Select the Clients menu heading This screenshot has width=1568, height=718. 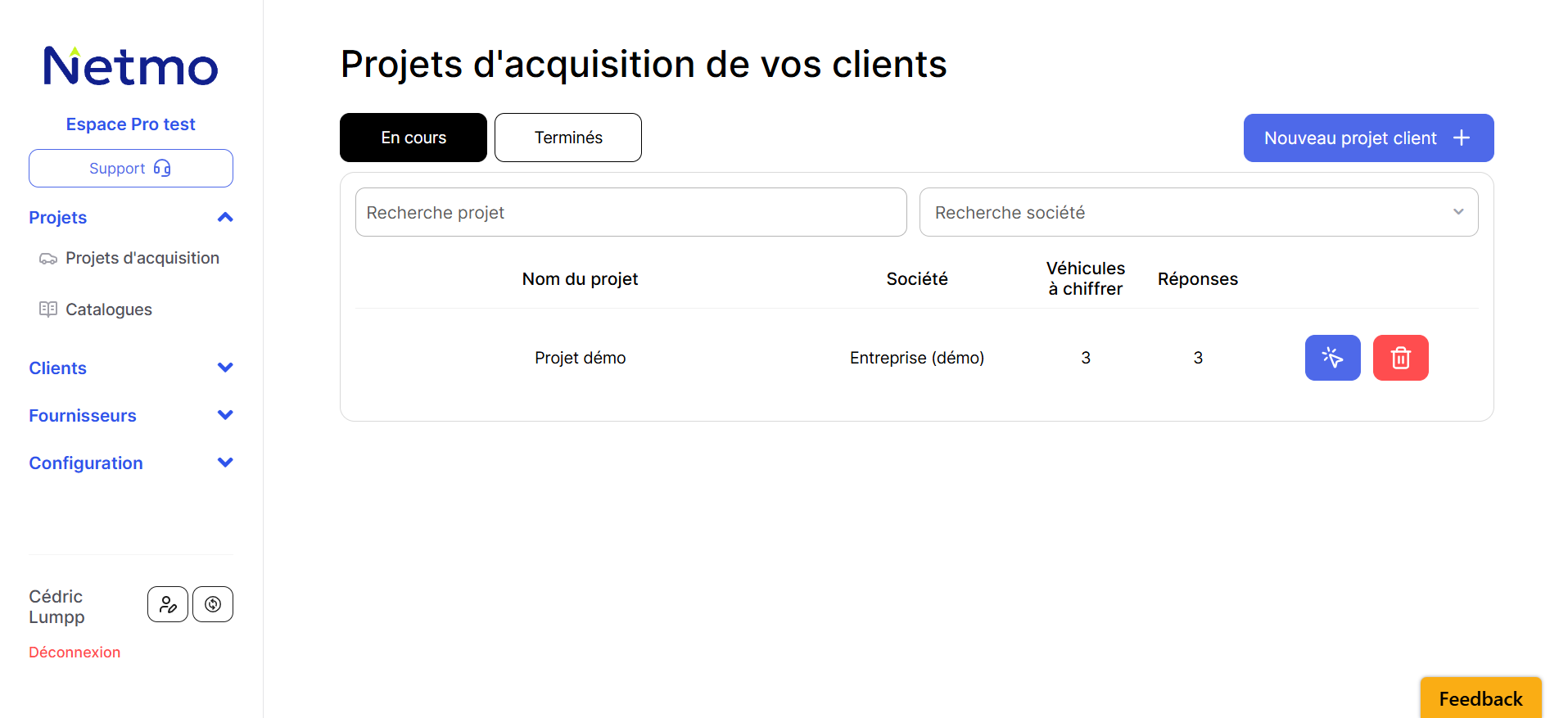(x=57, y=368)
